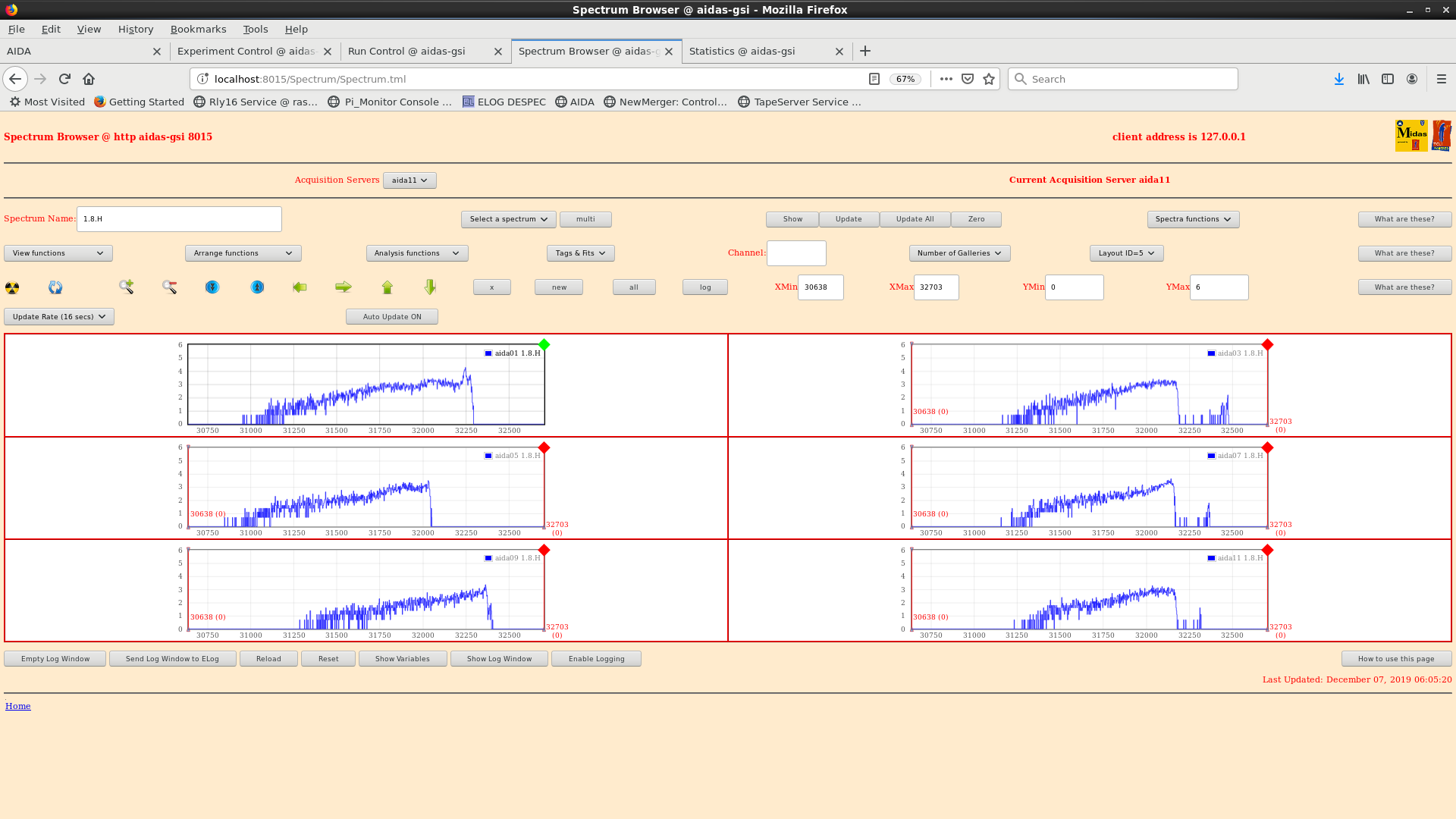Click the green right arrow icon
Viewport: 1456px width, 819px height.
[x=344, y=287]
